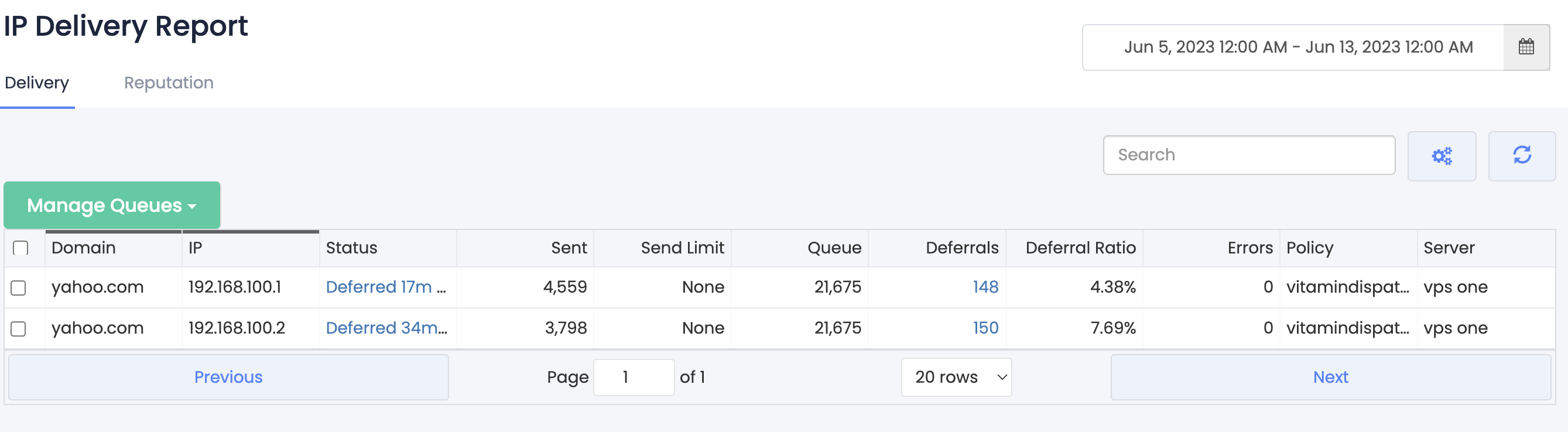Viewport: 1568px width, 432px height.
Task: Open the Deferred 34m status link
Action: [386, 328]
